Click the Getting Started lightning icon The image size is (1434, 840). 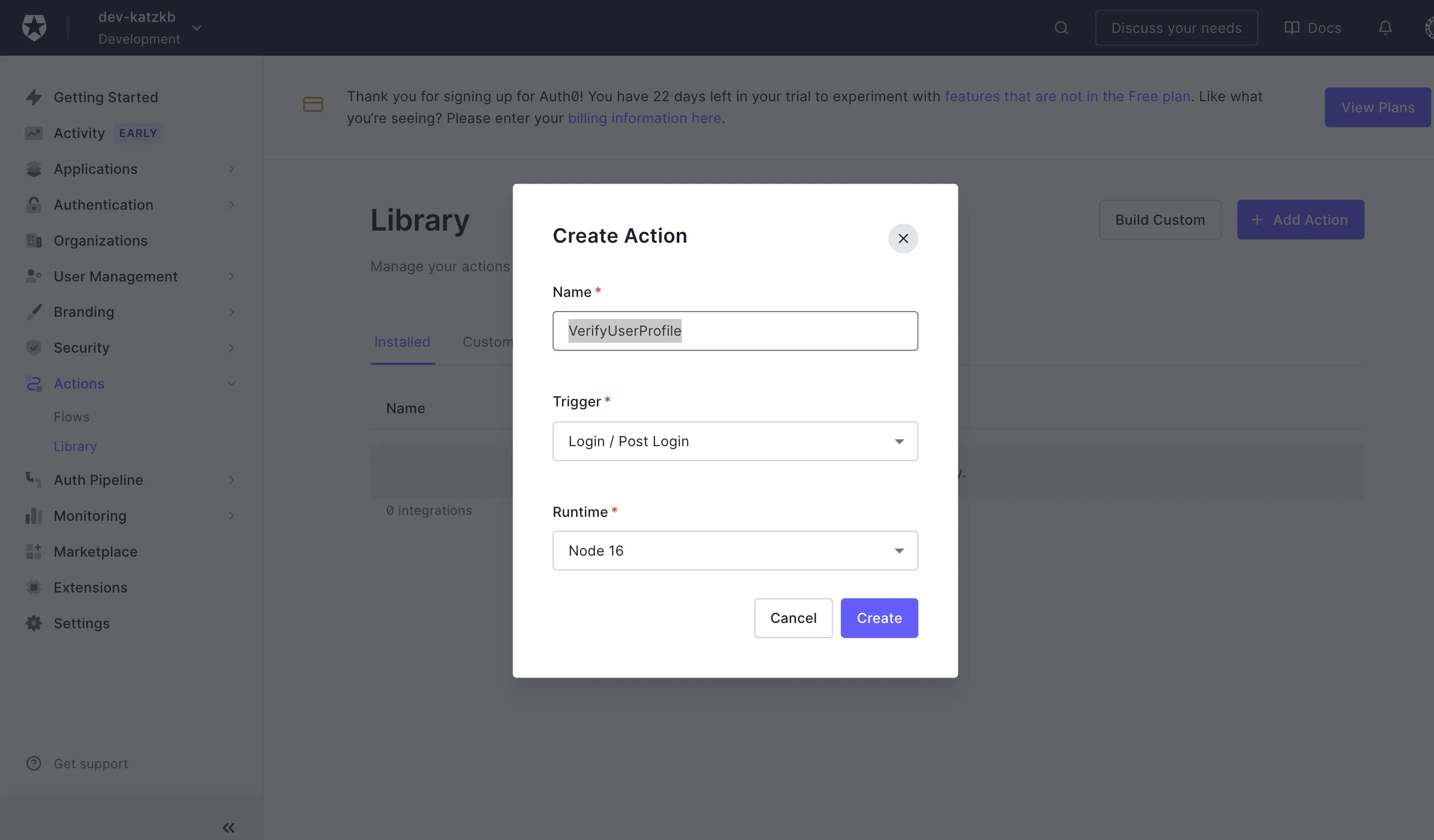point(33,97)
